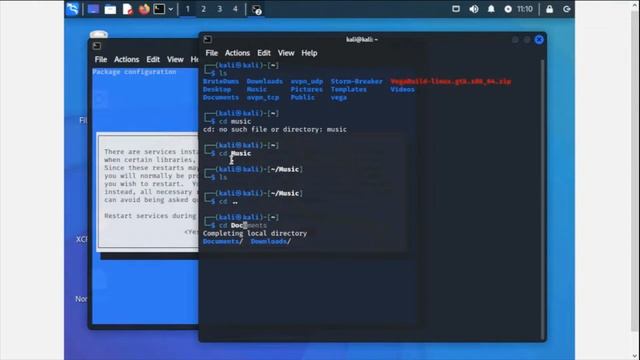The width and height of the screenshot is (640, 360).
Task: Open File menu in front terminal
Action: (x=211, y=53)
